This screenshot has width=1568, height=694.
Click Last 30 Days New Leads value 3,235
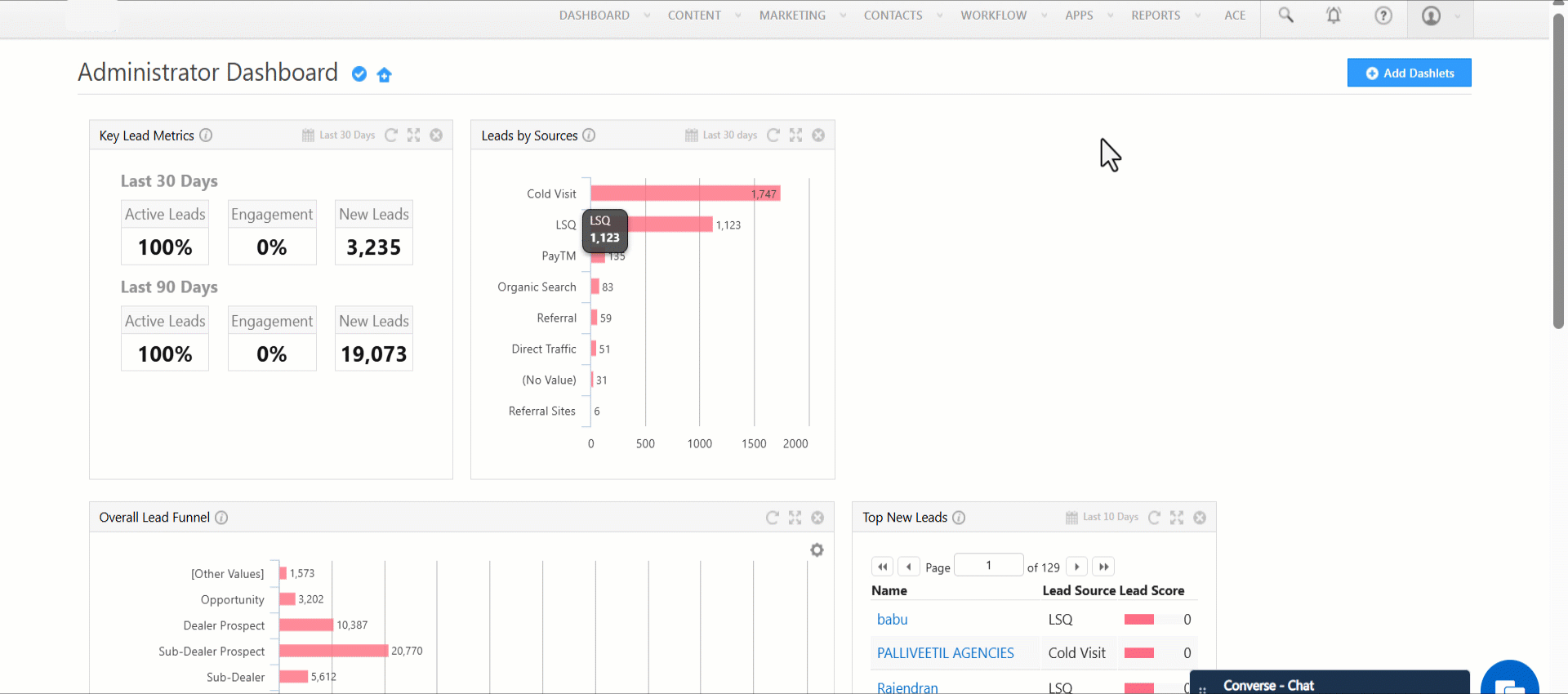coord(373,247)
